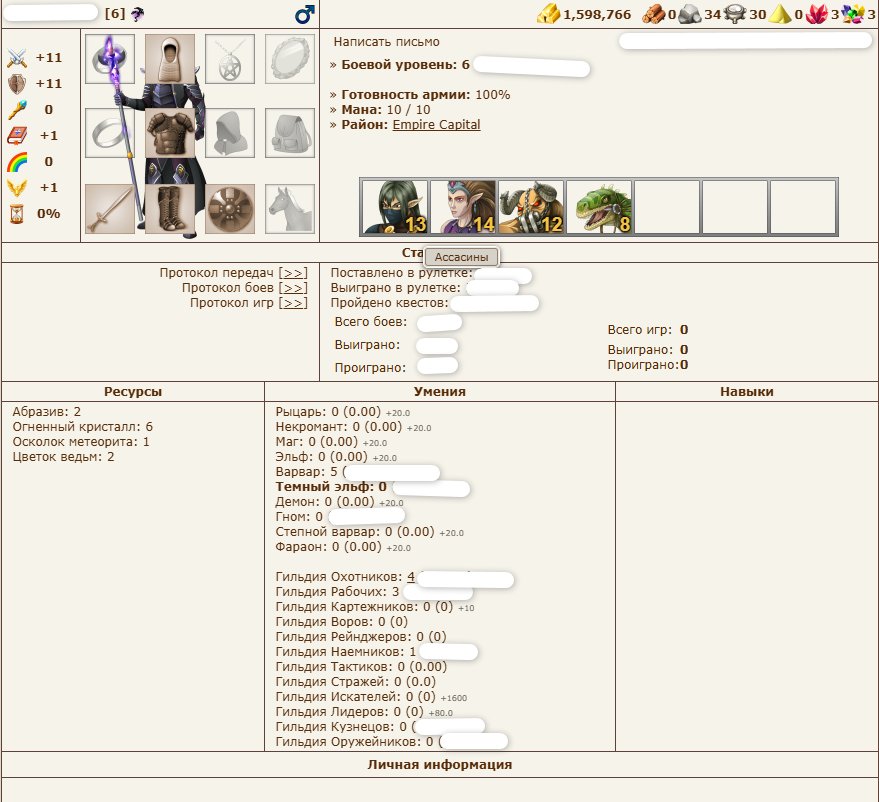Viewport: 879px width, 802px height.
Task: Click the Написать письмо link
Action: (386, 42)
